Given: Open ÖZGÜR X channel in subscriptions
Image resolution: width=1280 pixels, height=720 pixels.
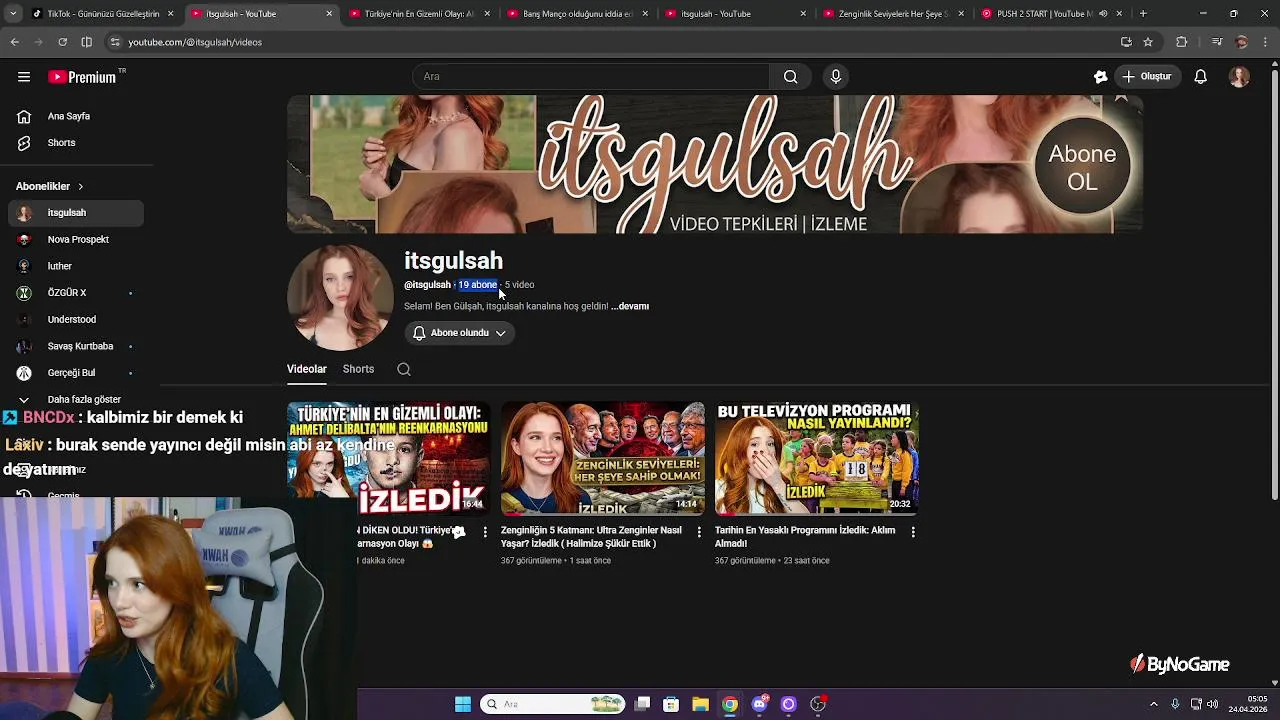Looking at the screenshot, I should [x=76, y=293].
